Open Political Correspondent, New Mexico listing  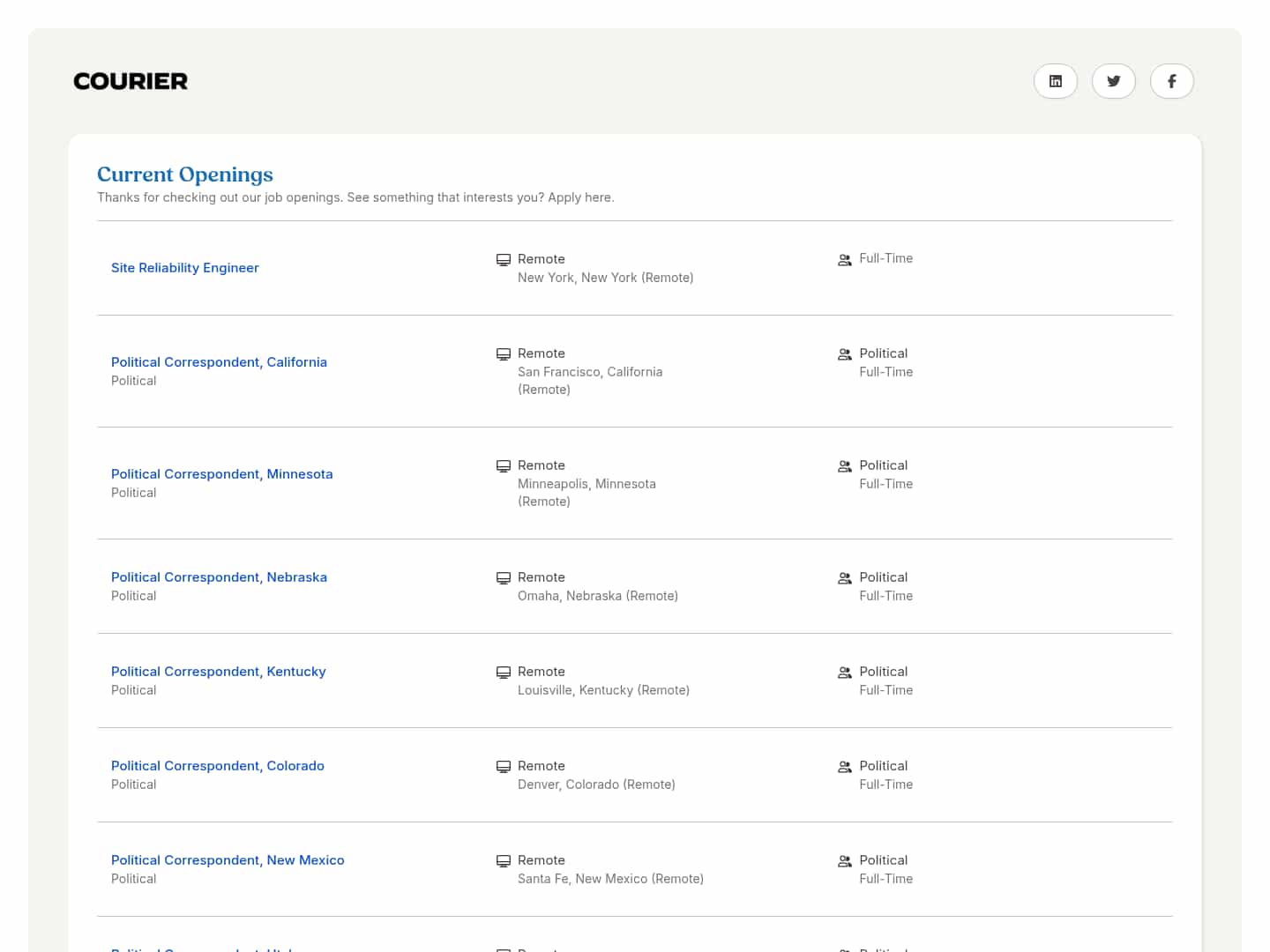[x=228, y=860]
